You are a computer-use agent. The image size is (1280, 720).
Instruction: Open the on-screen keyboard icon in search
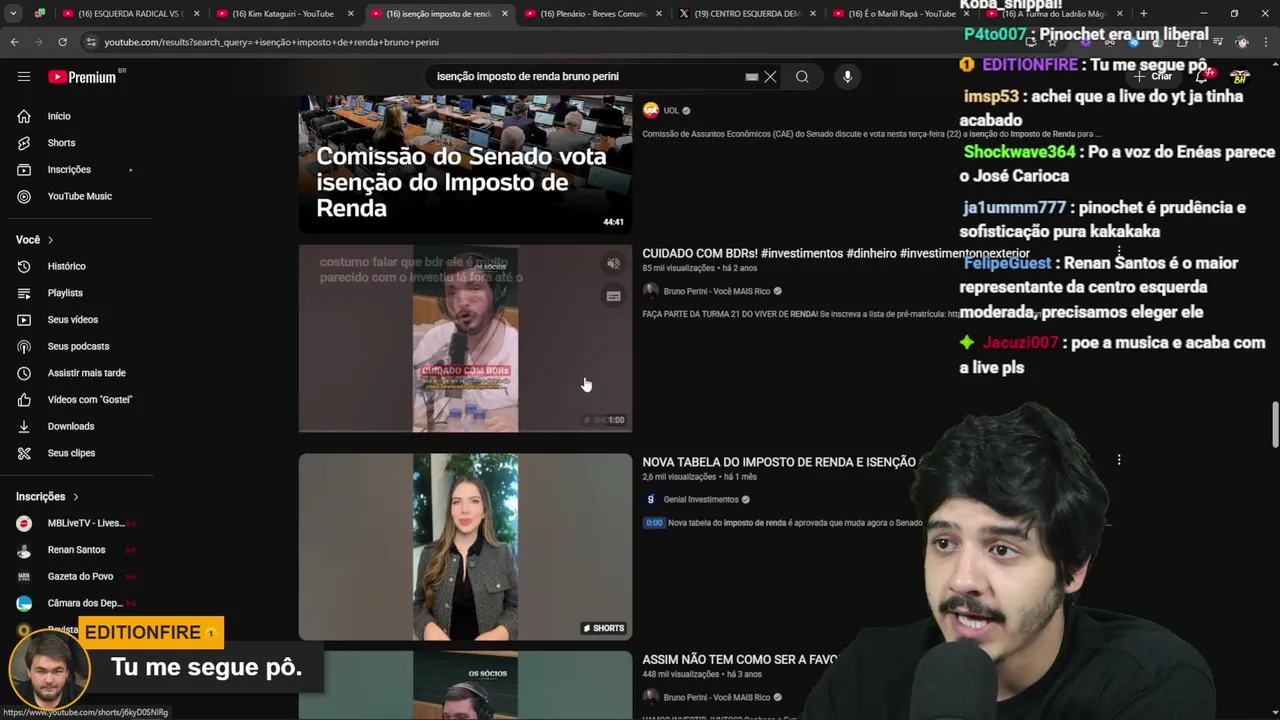coord(751,77)
